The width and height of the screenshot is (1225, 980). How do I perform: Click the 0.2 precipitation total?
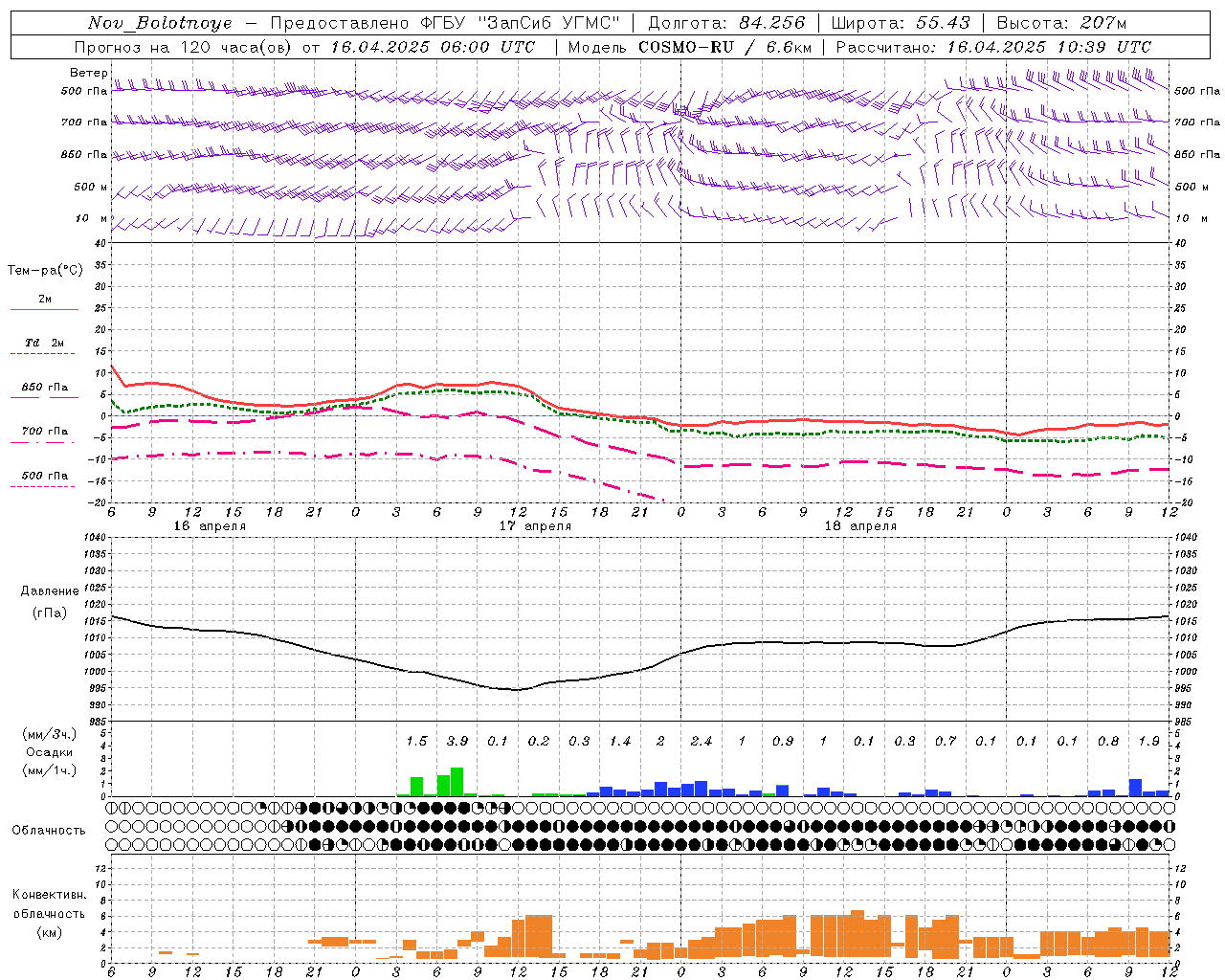[x=539, y=742]
